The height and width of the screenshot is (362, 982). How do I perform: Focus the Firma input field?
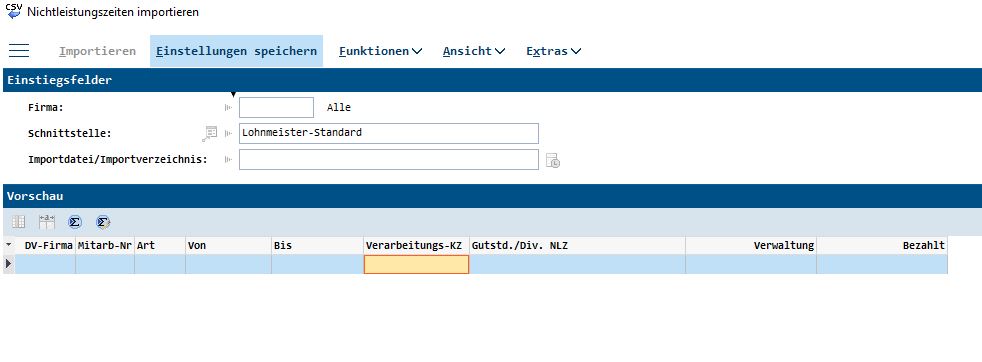[x=276, y=108]
